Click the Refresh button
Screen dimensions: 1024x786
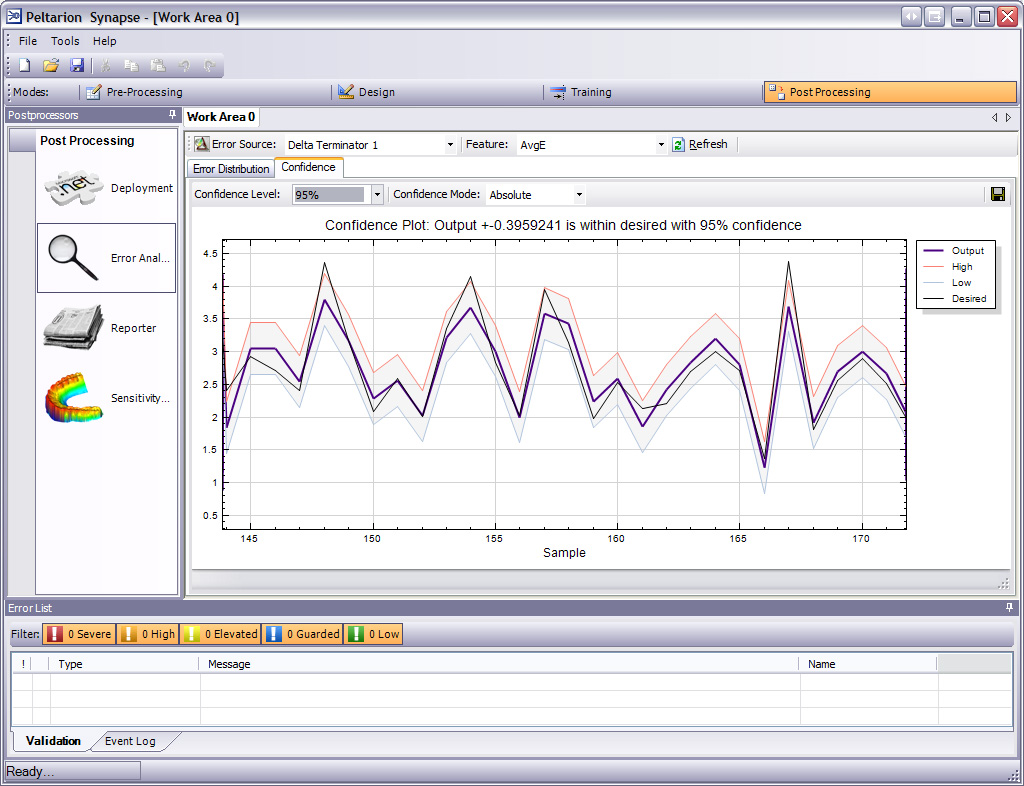tap(700, 145)
